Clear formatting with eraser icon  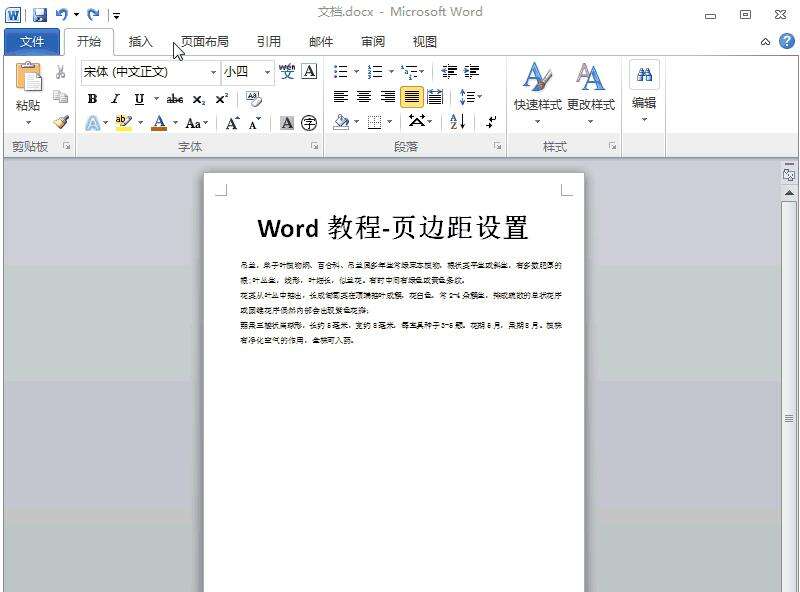pyautogui.click(x=254, y=98)
